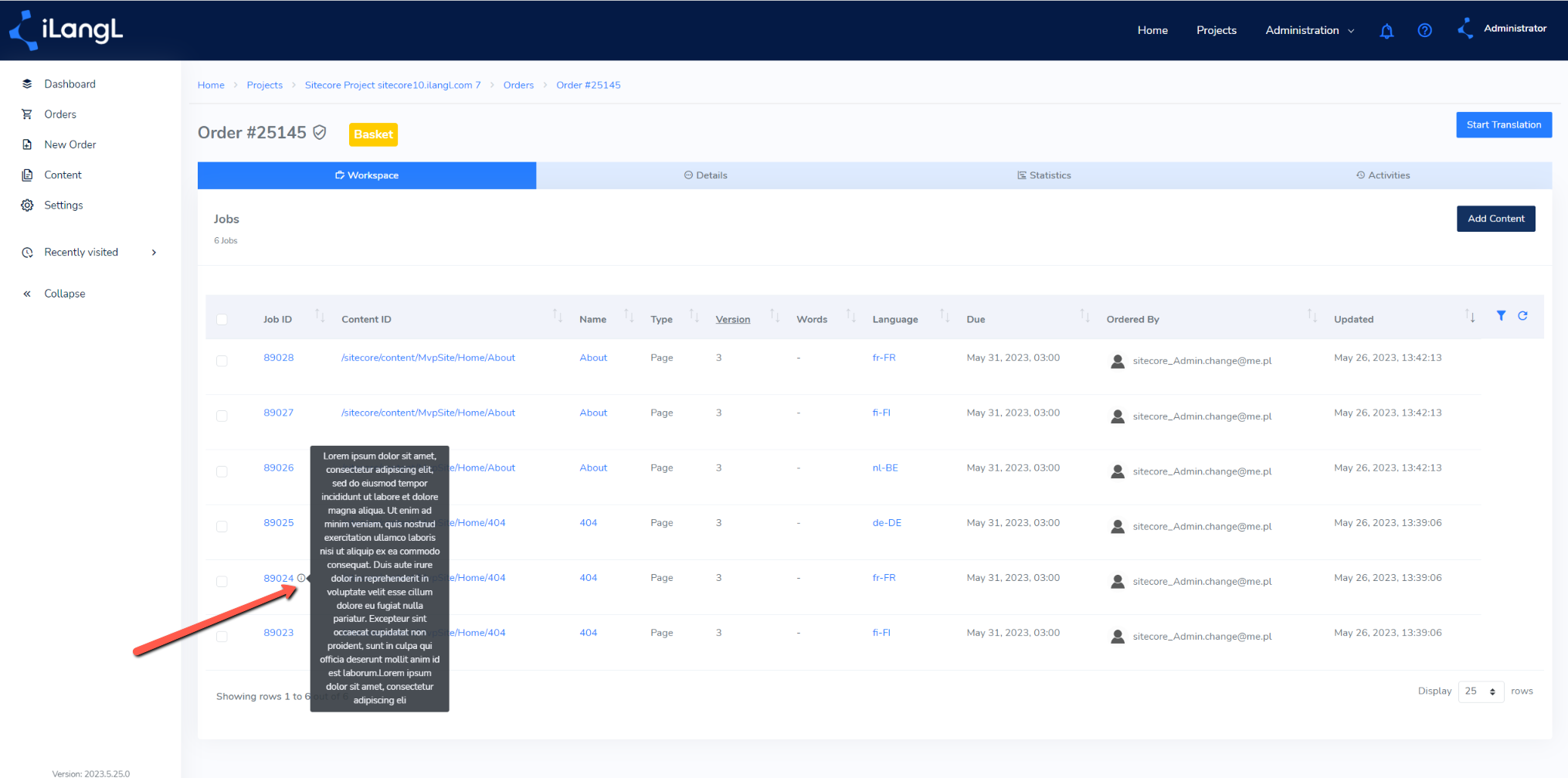Check the box for job 89027
Screen dimensions: 1568x778
[222, 416]
